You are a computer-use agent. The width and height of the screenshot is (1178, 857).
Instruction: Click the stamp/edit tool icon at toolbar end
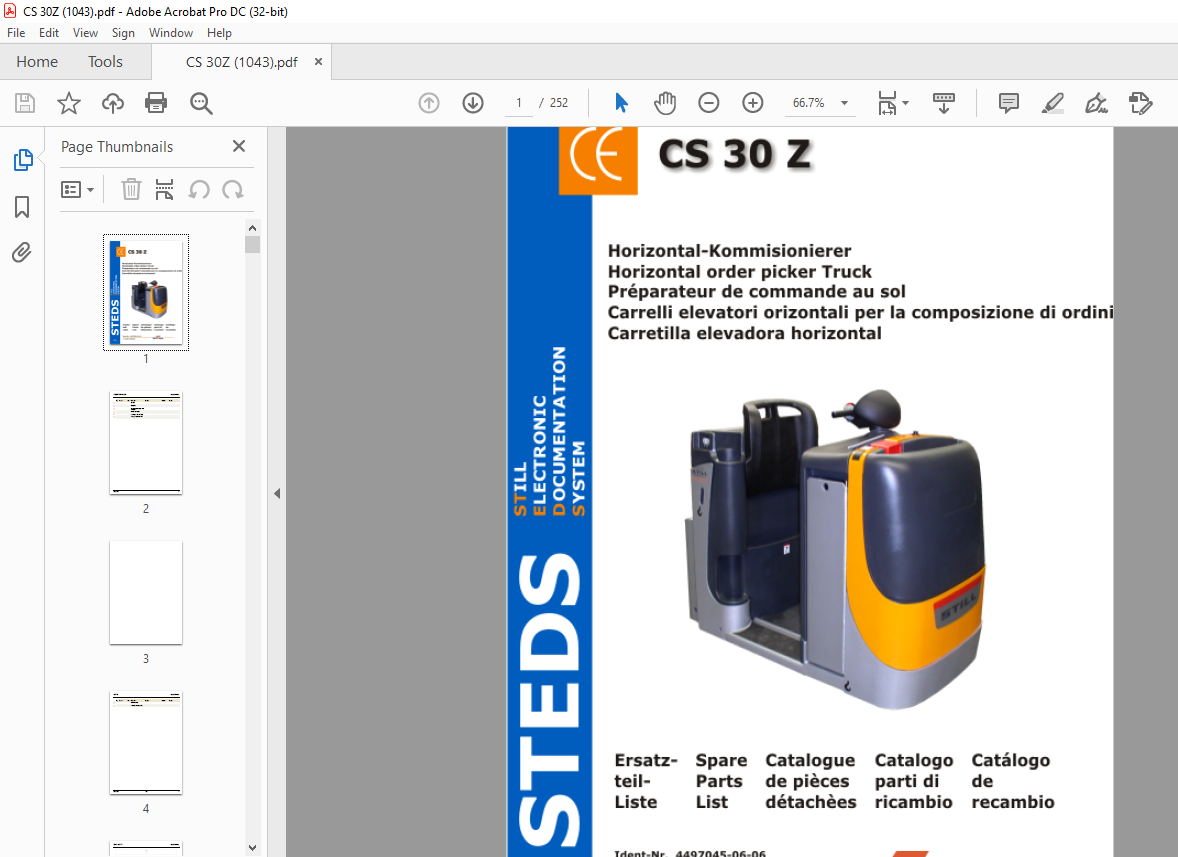[x=1140, y=103]
